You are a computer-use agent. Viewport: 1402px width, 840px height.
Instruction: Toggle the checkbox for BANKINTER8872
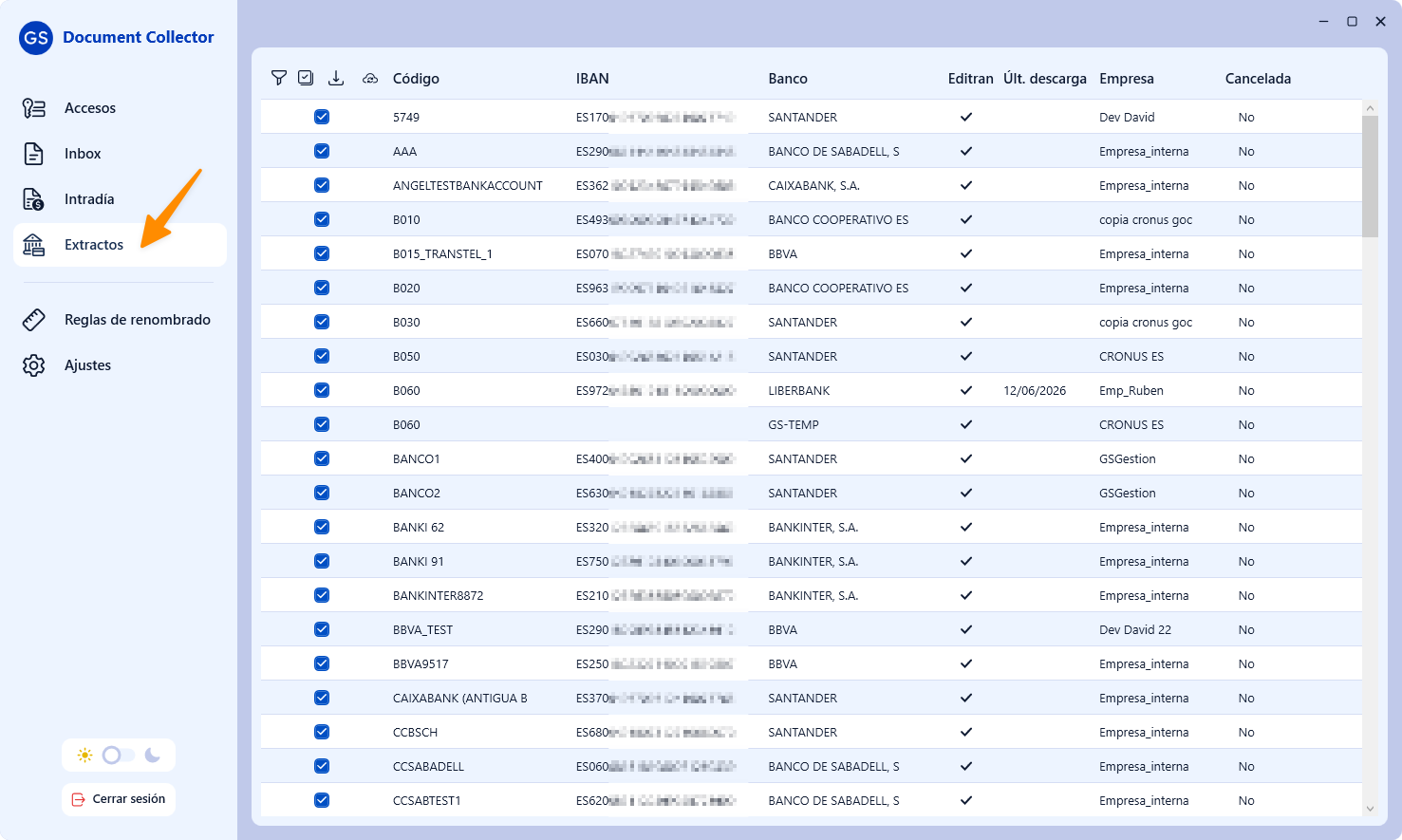pyautogui.click(x=322, y=595)
